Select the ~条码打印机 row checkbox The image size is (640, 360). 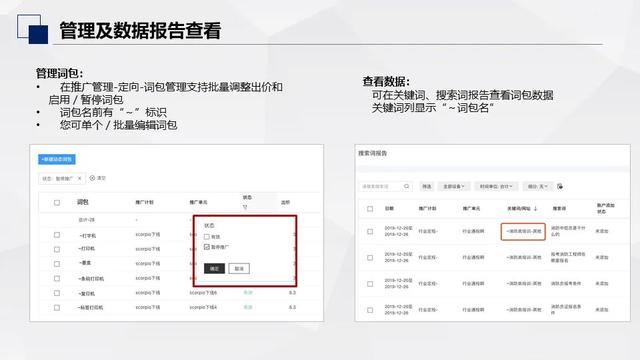[x=57, y=278]
